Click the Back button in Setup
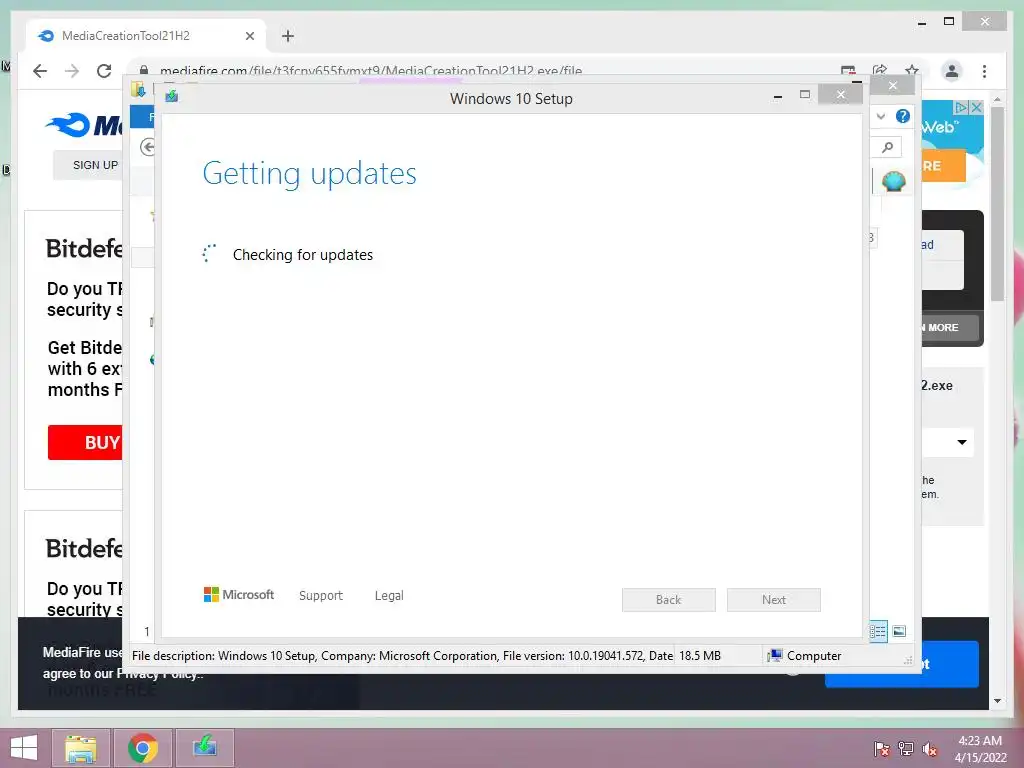 (x=669, y=600)
